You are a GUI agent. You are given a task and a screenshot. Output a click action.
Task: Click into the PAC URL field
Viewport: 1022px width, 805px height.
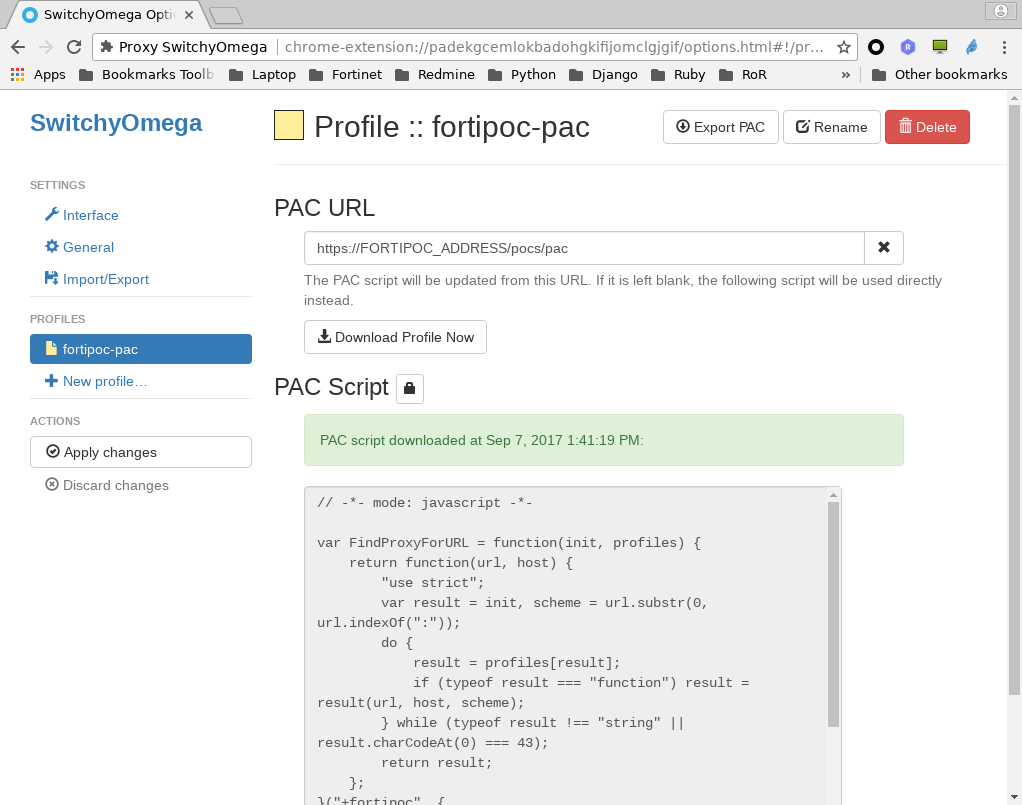click(x=584, y=248)
